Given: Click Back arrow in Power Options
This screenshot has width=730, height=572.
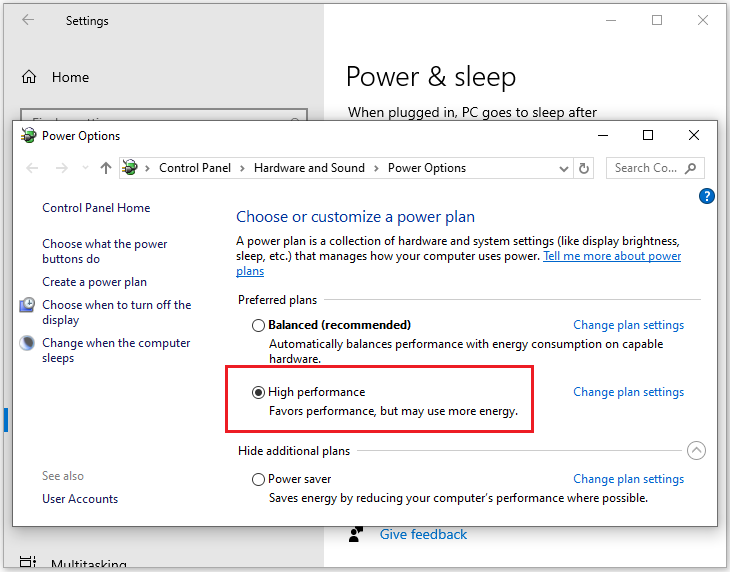Looking at the screenshot, I should [x=32, y=168].
